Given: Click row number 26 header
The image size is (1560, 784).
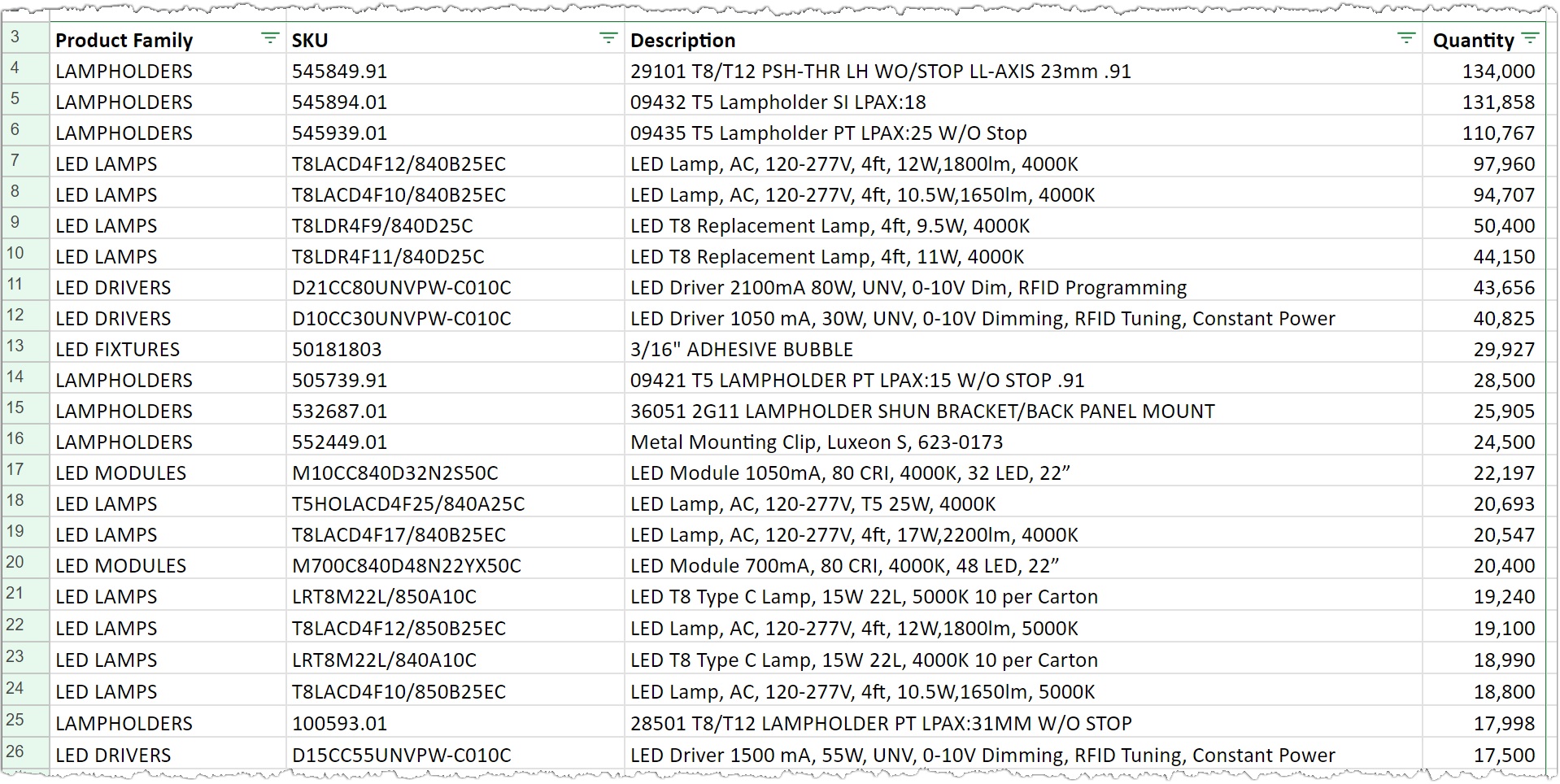Looking at the screenshot, I should point(15,753).
